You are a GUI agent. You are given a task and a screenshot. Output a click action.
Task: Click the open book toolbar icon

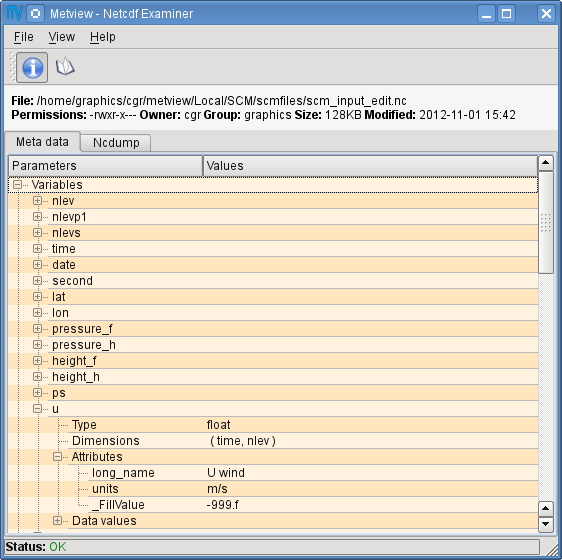click(65, 67)
